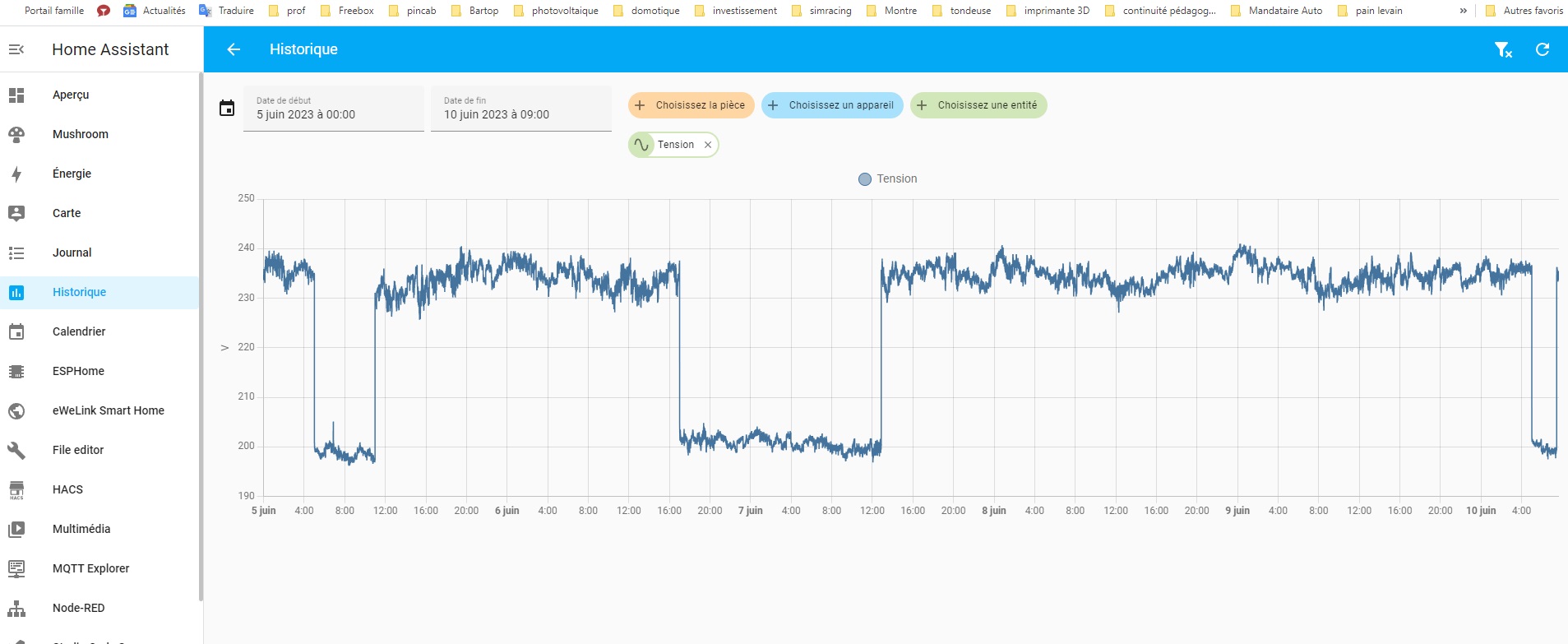Collapse the Home Assistant sidebar menu

point(16,49)
